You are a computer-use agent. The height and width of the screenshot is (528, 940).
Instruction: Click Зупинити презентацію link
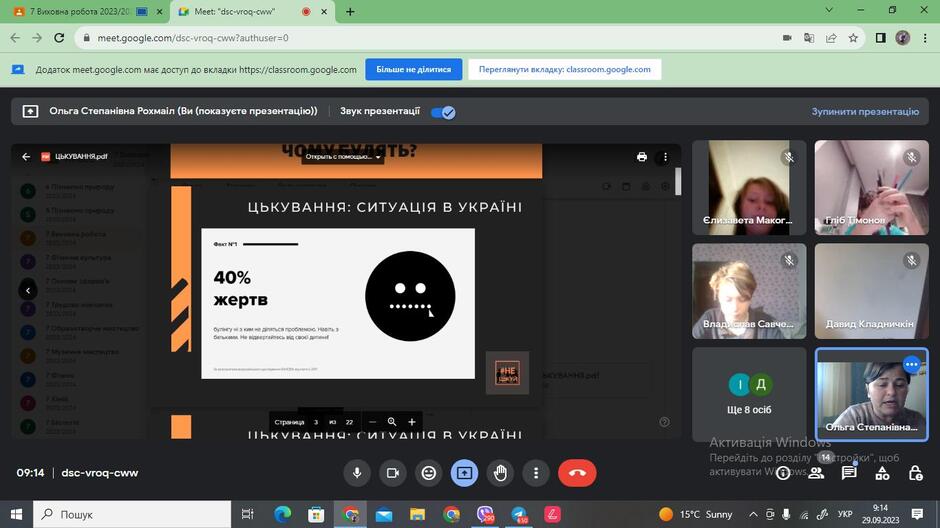[865, 111]
